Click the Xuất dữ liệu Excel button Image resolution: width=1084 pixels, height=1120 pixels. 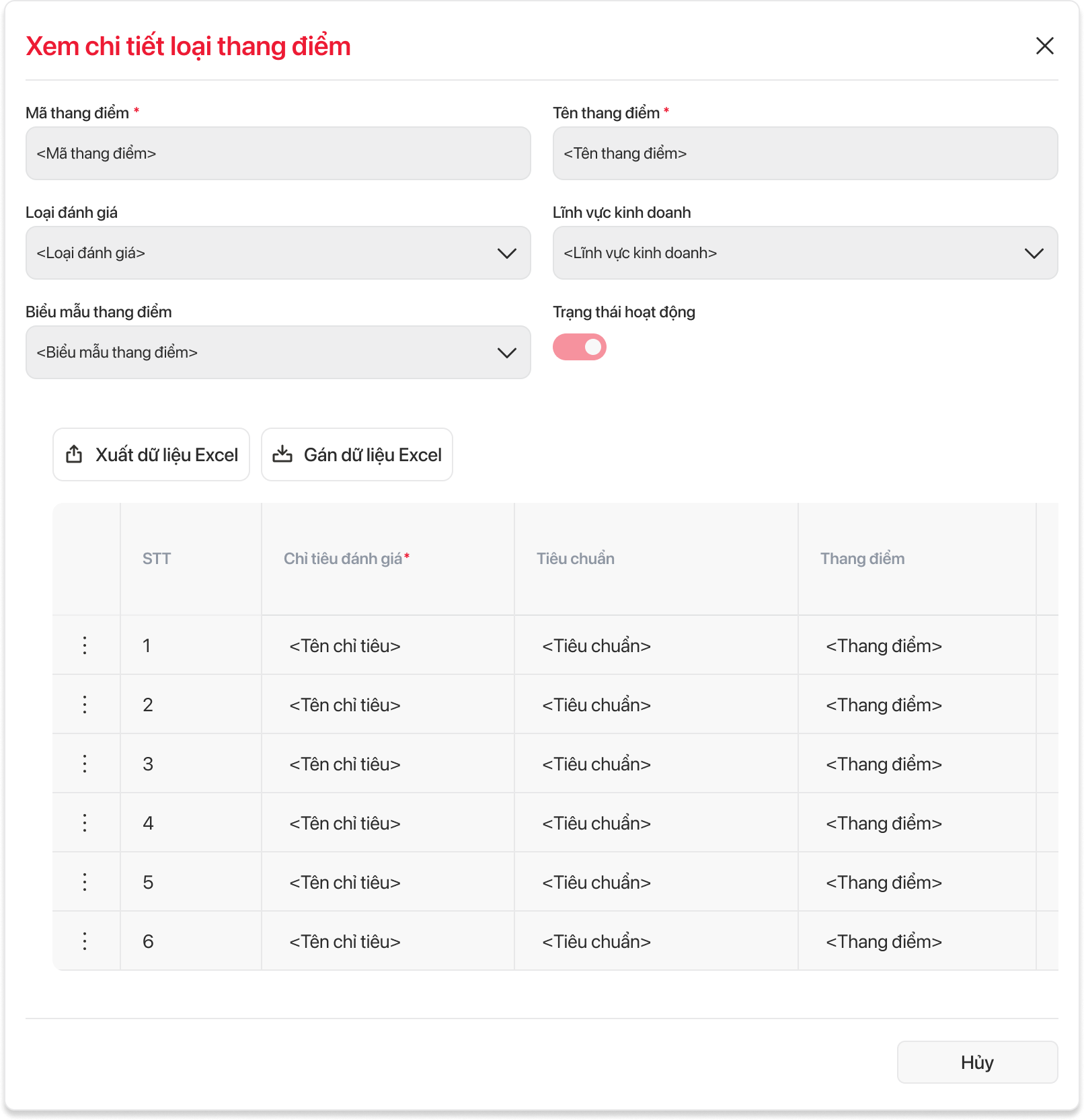pyautogui.click(x=151, y=454)
